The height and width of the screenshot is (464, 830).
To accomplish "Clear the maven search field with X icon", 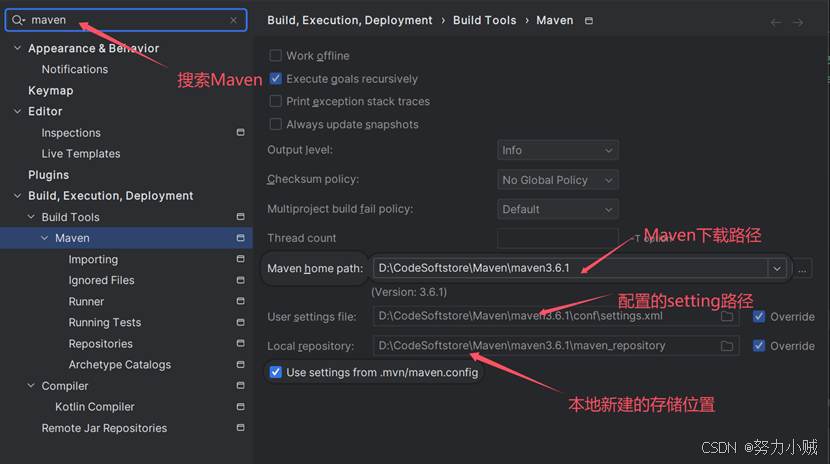I will click(234, 20).
